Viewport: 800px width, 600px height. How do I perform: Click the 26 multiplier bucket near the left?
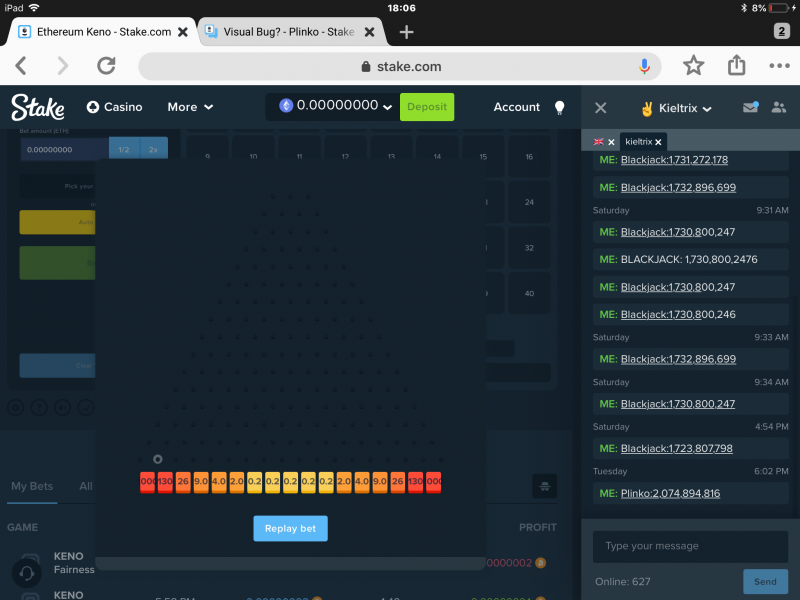pyautogui.click(x=183, y=482)
